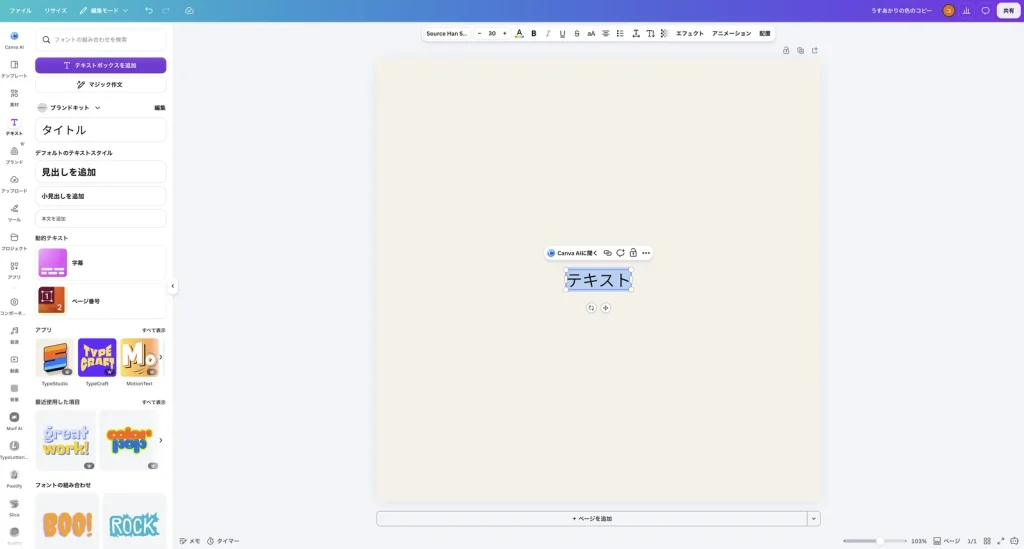1024x549 pixels.
Task: Open the text color picker (A icon)
Action: 519,33
